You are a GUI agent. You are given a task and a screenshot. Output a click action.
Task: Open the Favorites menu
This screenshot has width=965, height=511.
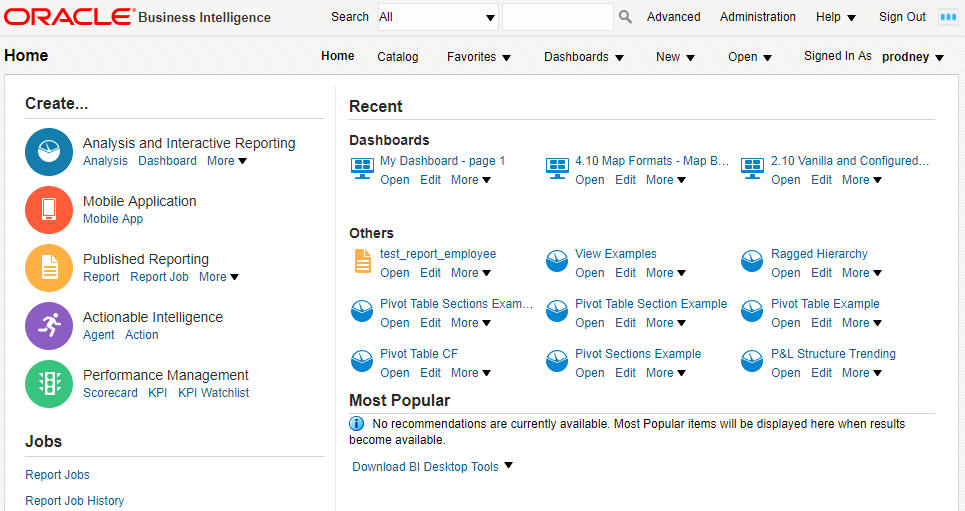pyautogui.click(x=479, y=57)
